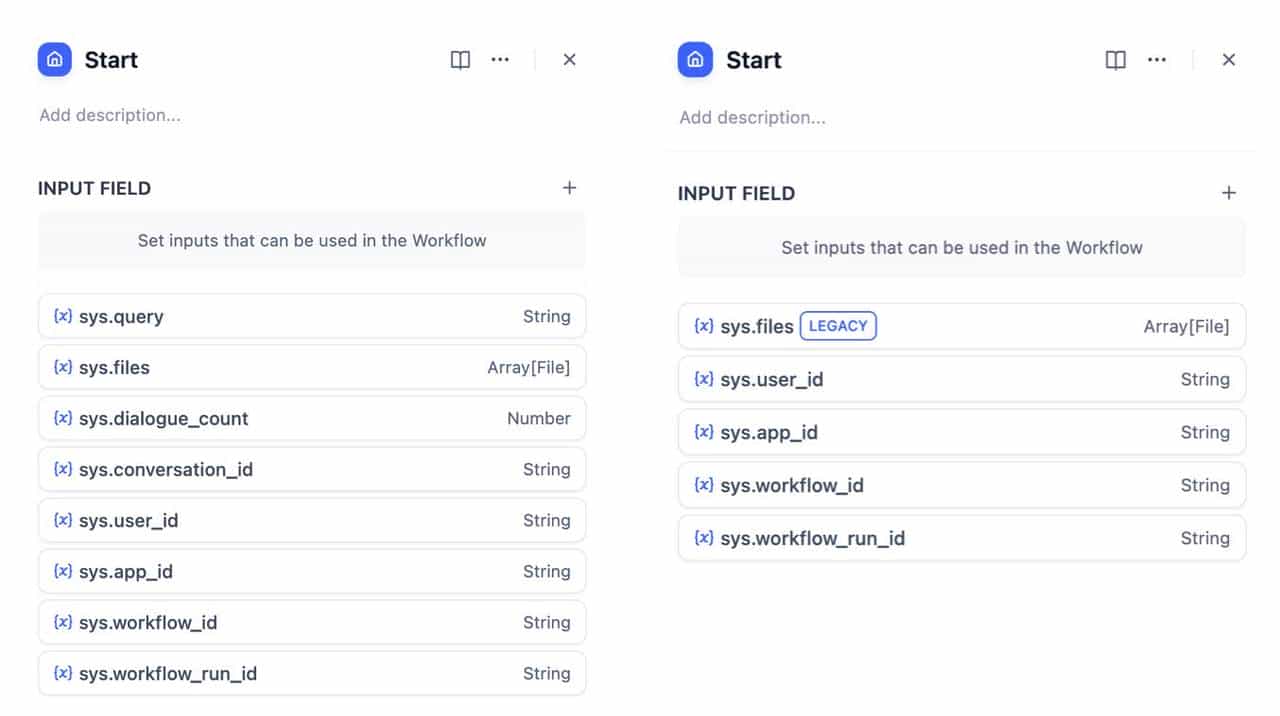Click Add description on right Start node
Screen dimensions: 1280x716
(x=752, y=117)
